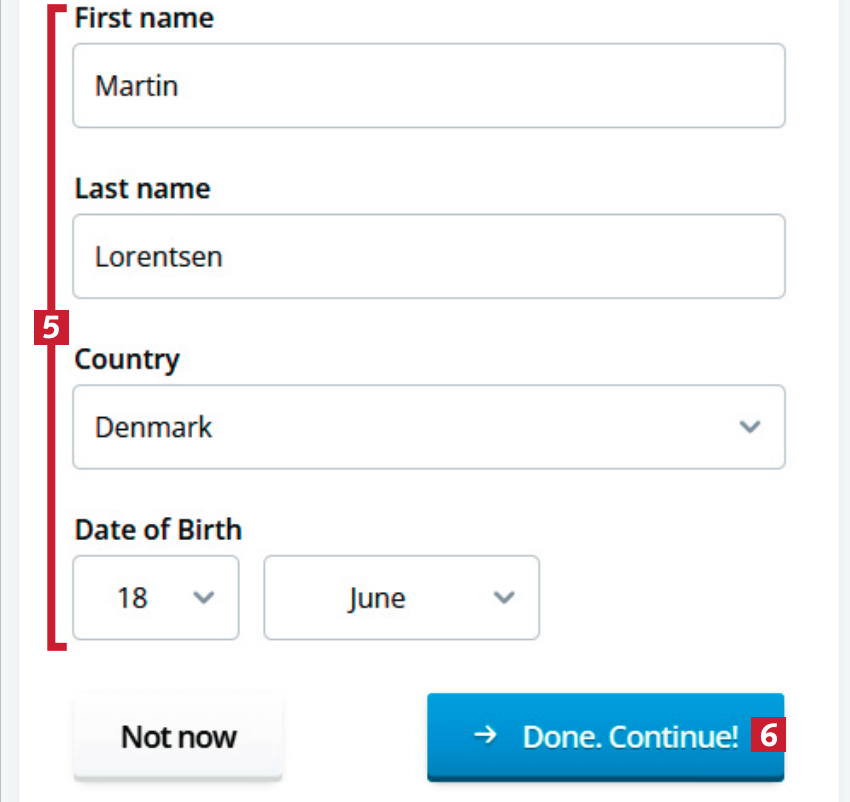850x802 pixels.
Task: Expand the birth month dropdown showing June
Action: (400, 598)
